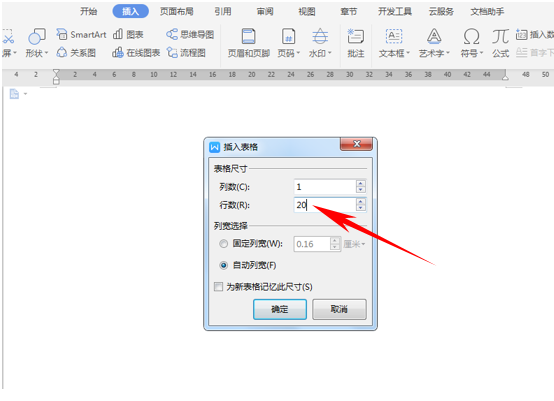Expand the 截屏 dropdown arrow
Image resolution: width=554 pixels, height=401 pixels.
coord(14,53)
